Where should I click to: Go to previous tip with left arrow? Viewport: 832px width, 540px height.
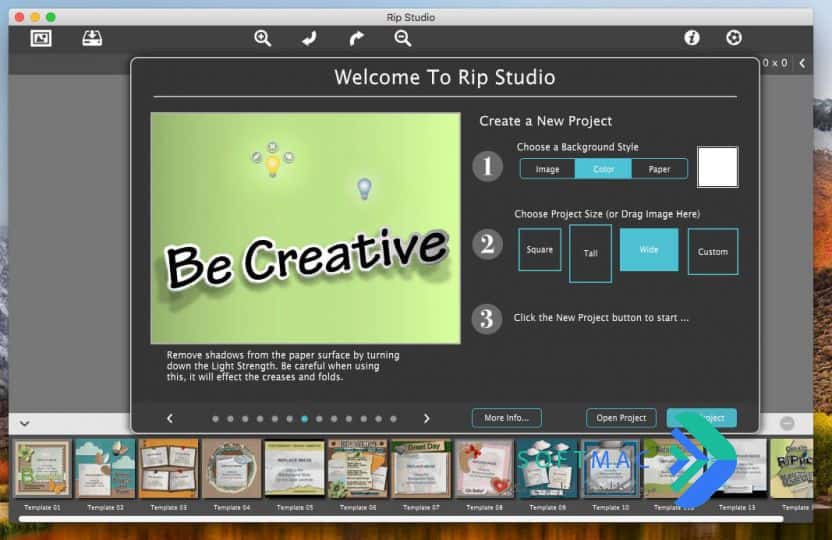pyautogui.click(x=170, y=419)
